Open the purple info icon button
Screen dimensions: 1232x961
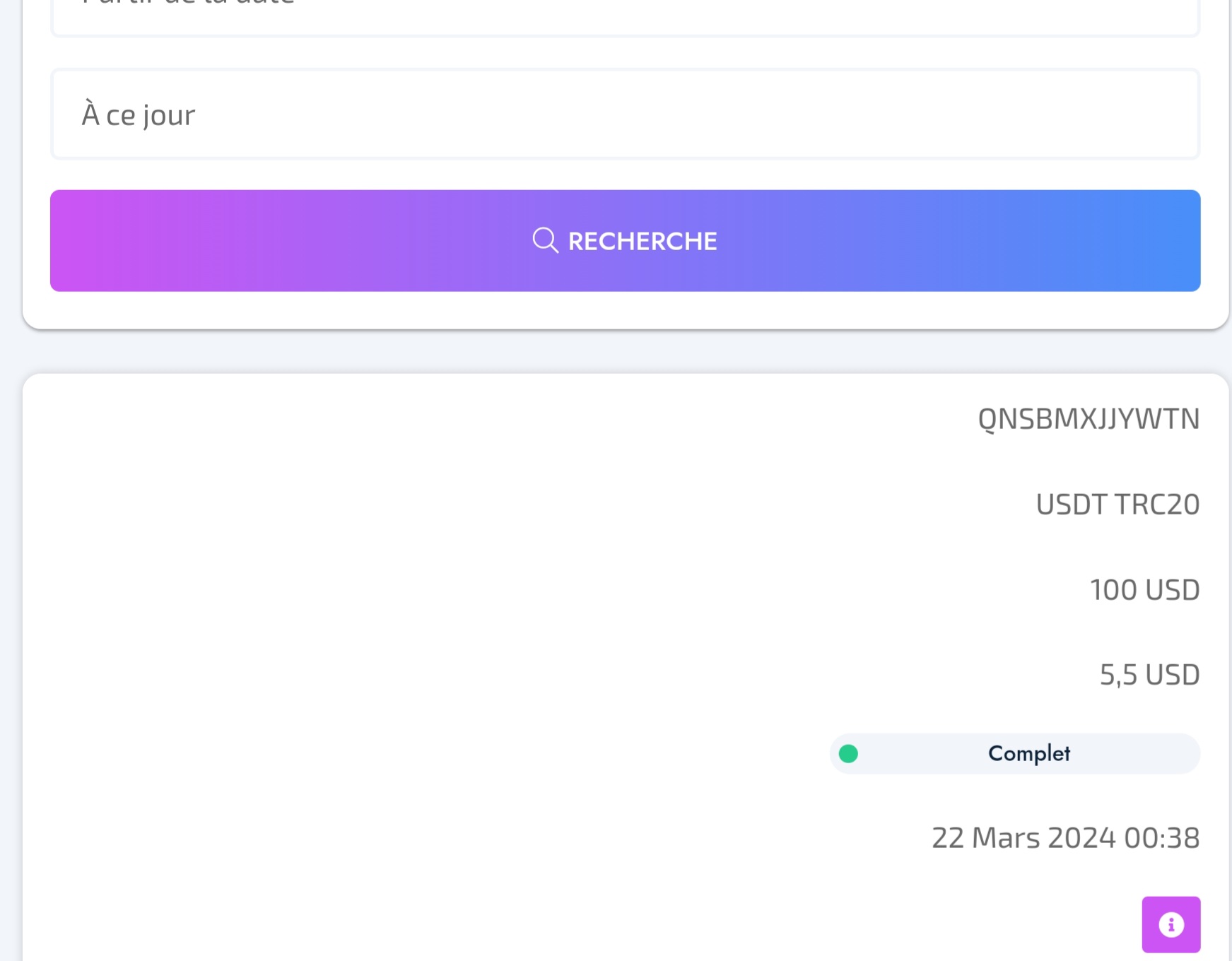tap(1171, 924)
